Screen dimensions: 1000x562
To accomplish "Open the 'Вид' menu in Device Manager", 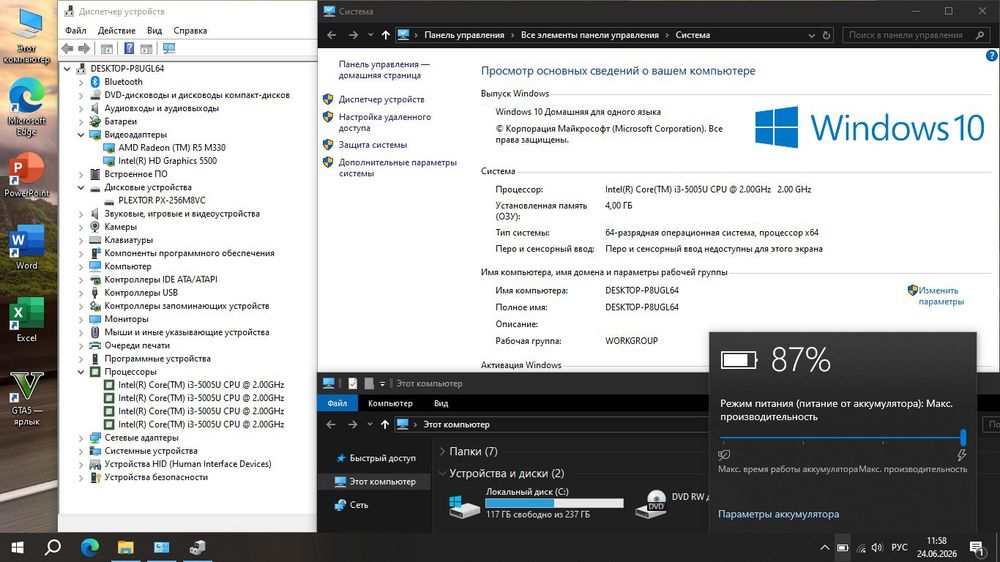I will point(154,31).
